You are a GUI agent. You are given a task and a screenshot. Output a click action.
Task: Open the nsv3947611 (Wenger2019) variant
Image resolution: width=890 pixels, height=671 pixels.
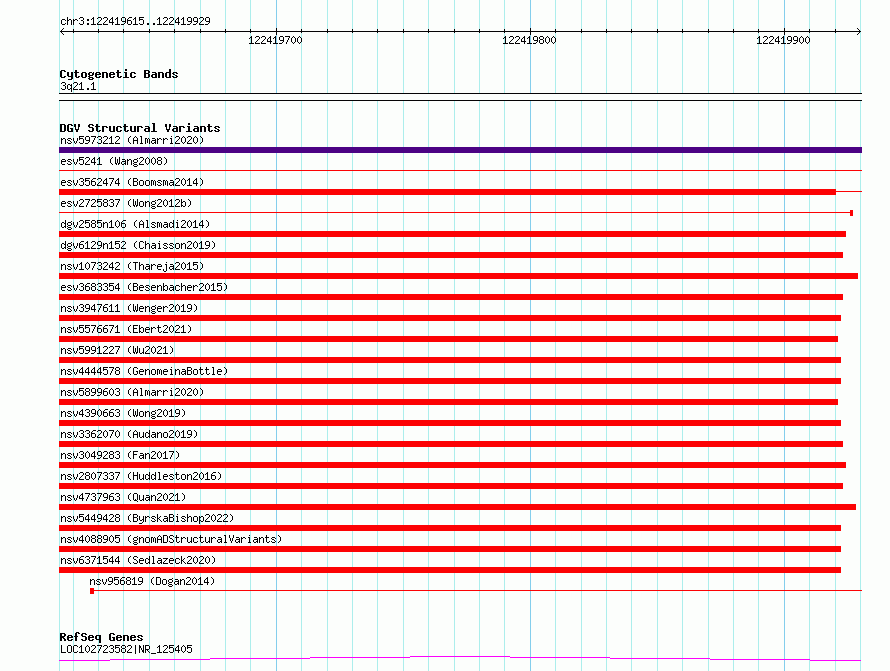point(129,308)
